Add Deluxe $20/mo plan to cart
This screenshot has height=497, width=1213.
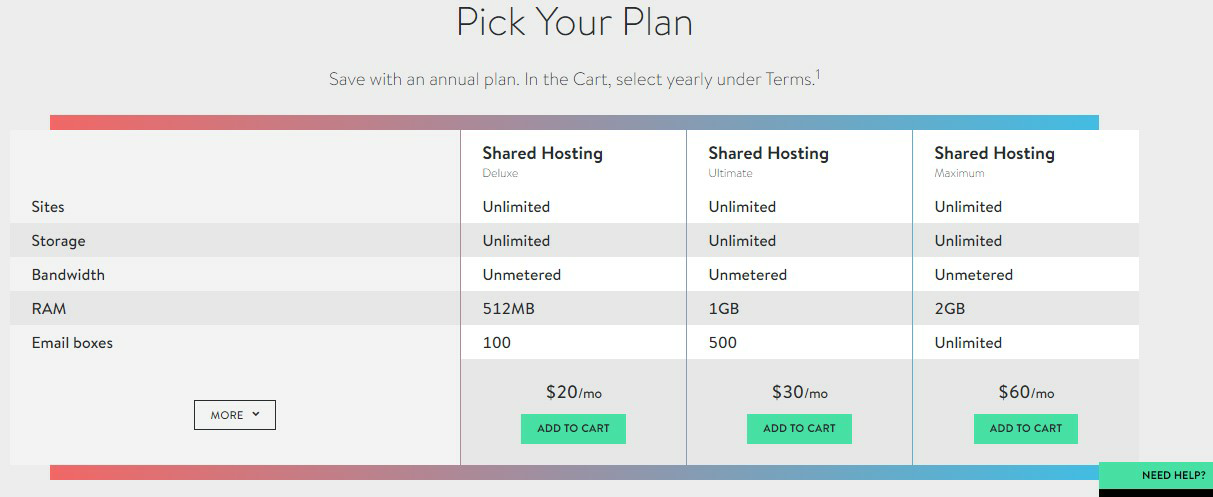[573, 428]
